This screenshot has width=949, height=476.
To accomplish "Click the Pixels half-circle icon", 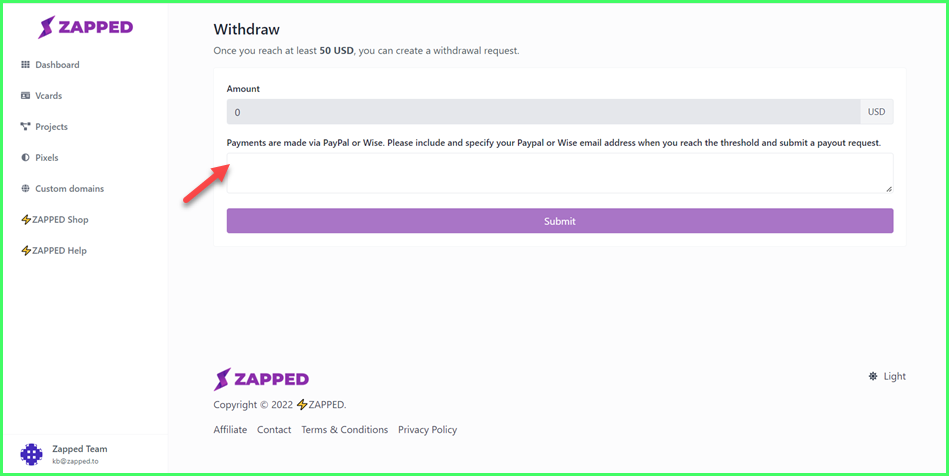I will pyautogui.click(x=25, y=157).
